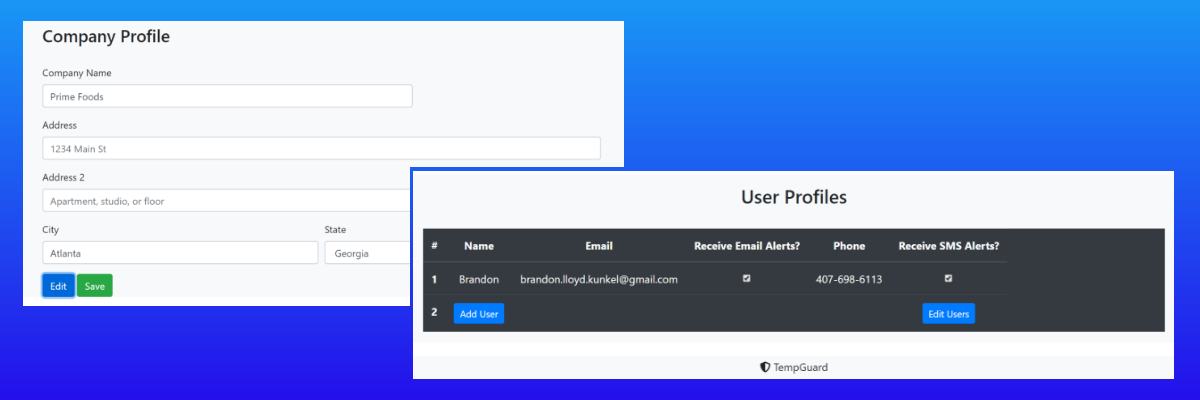Focus the Company Name field with Prime Foods
Viewport: 1200px width, 400px height.
coord(227,96)
